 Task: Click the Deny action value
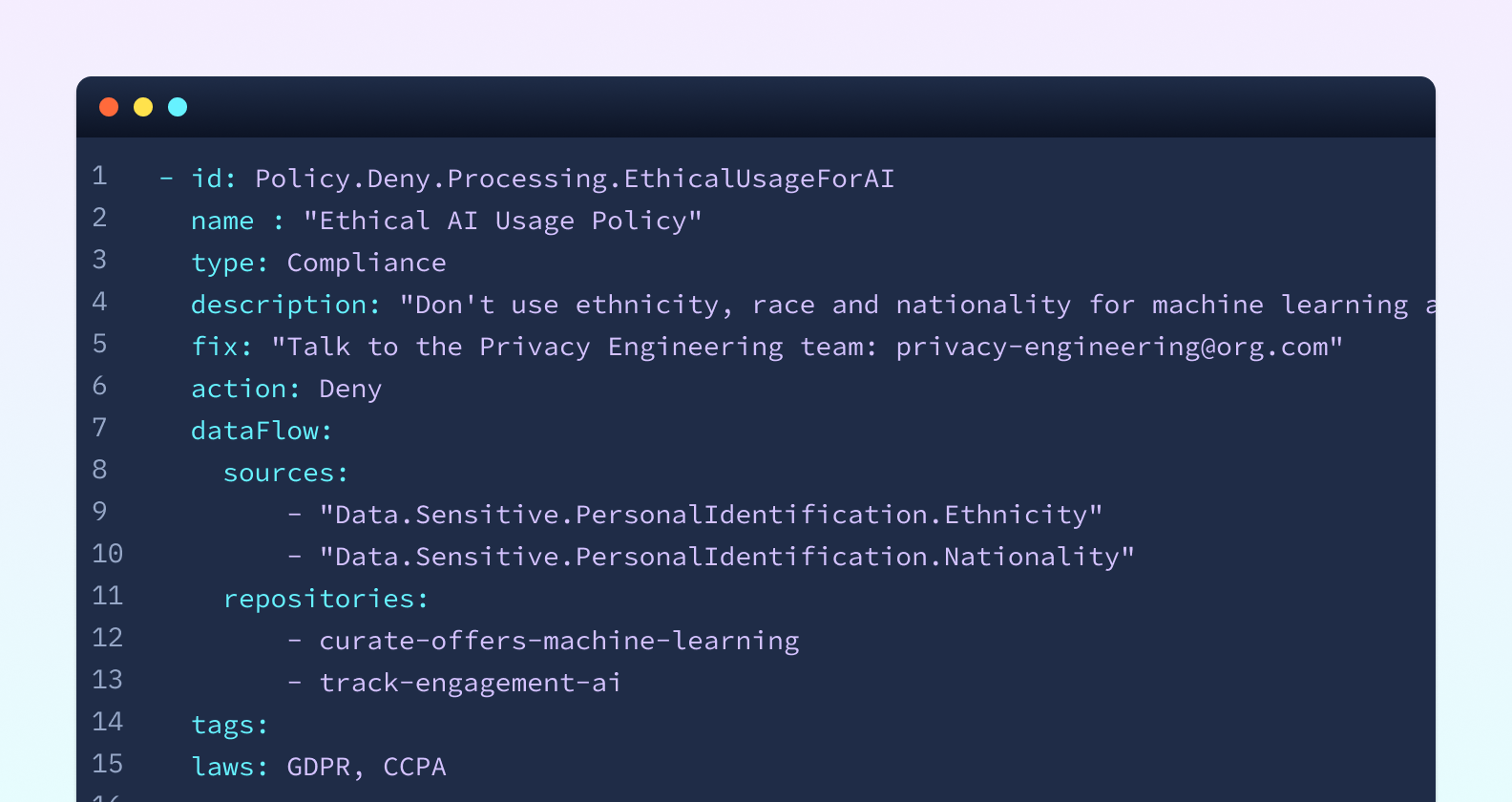pos(350,390)
